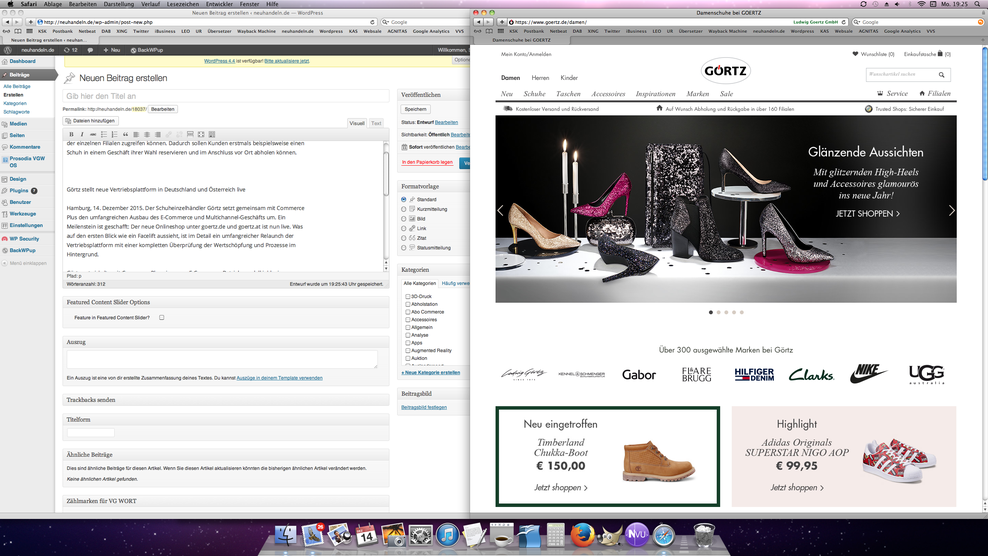This screenshot has width=988, height=556.
Task: Collapse the Auszug panel
Action: 226,342
